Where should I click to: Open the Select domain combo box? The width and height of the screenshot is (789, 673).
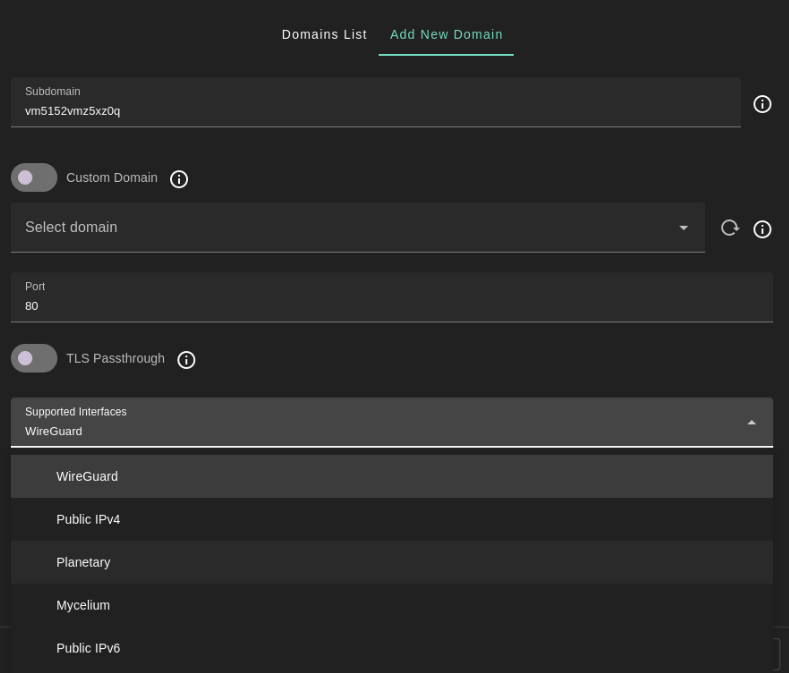tap(340, 228)
